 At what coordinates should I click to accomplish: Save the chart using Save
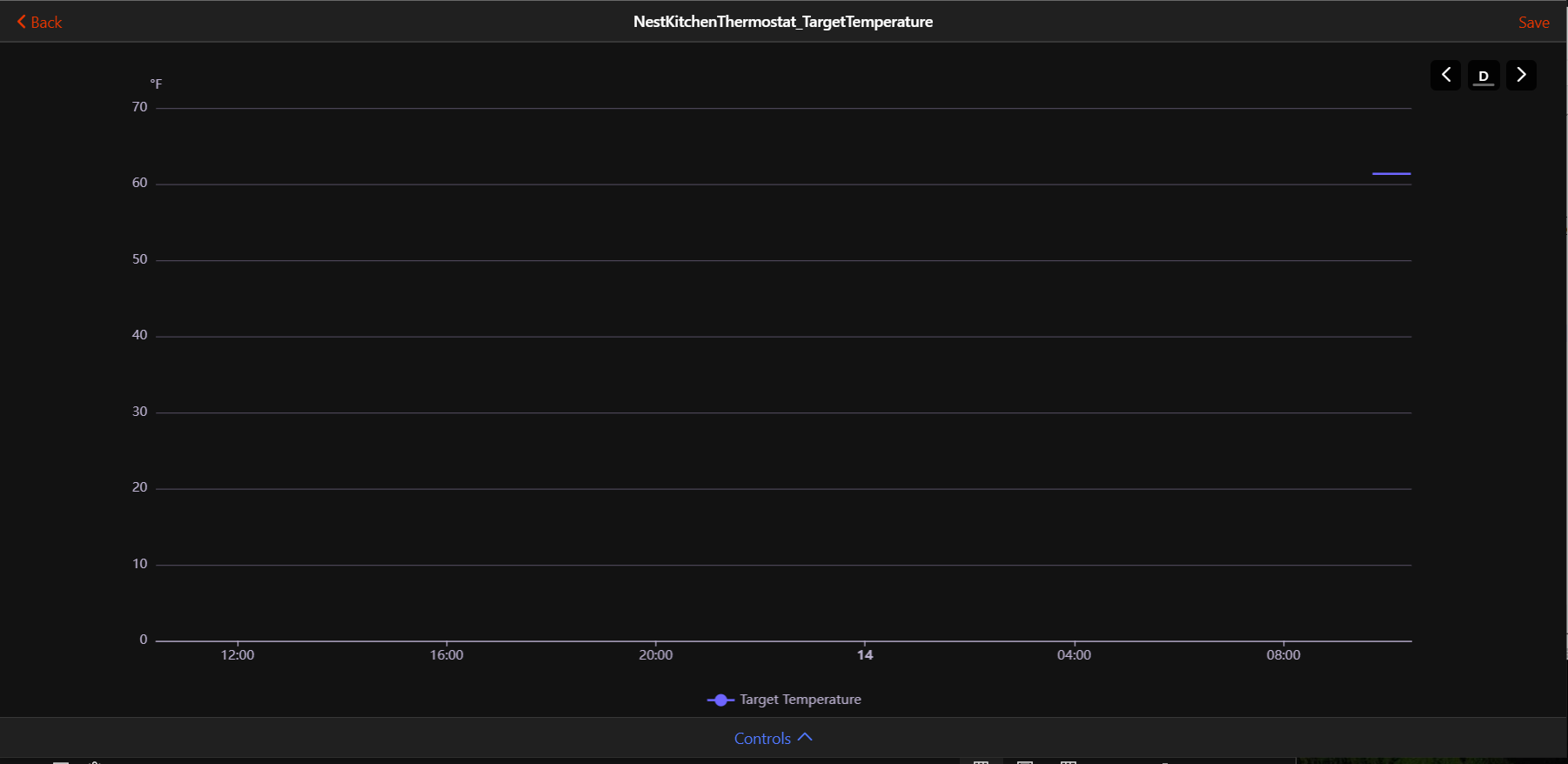pyautogui.click(x=1533, y=23)
